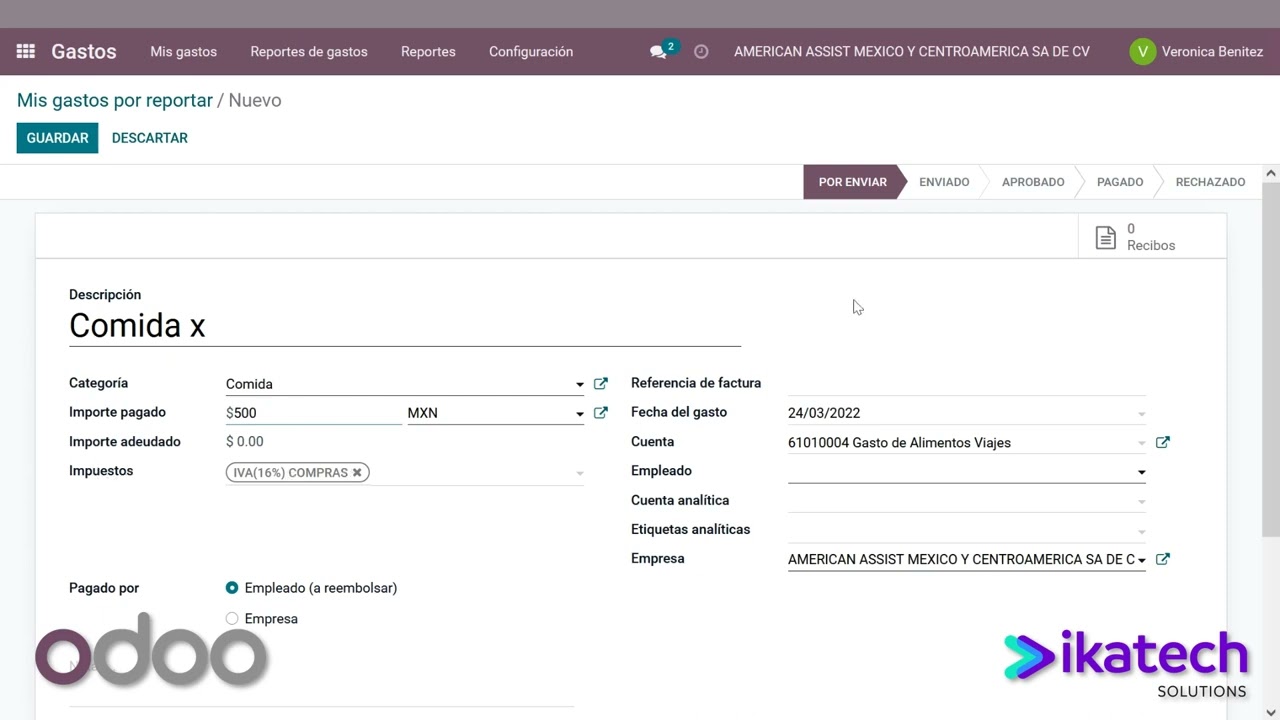Click the GUARDAR button

tap(57, 138)
